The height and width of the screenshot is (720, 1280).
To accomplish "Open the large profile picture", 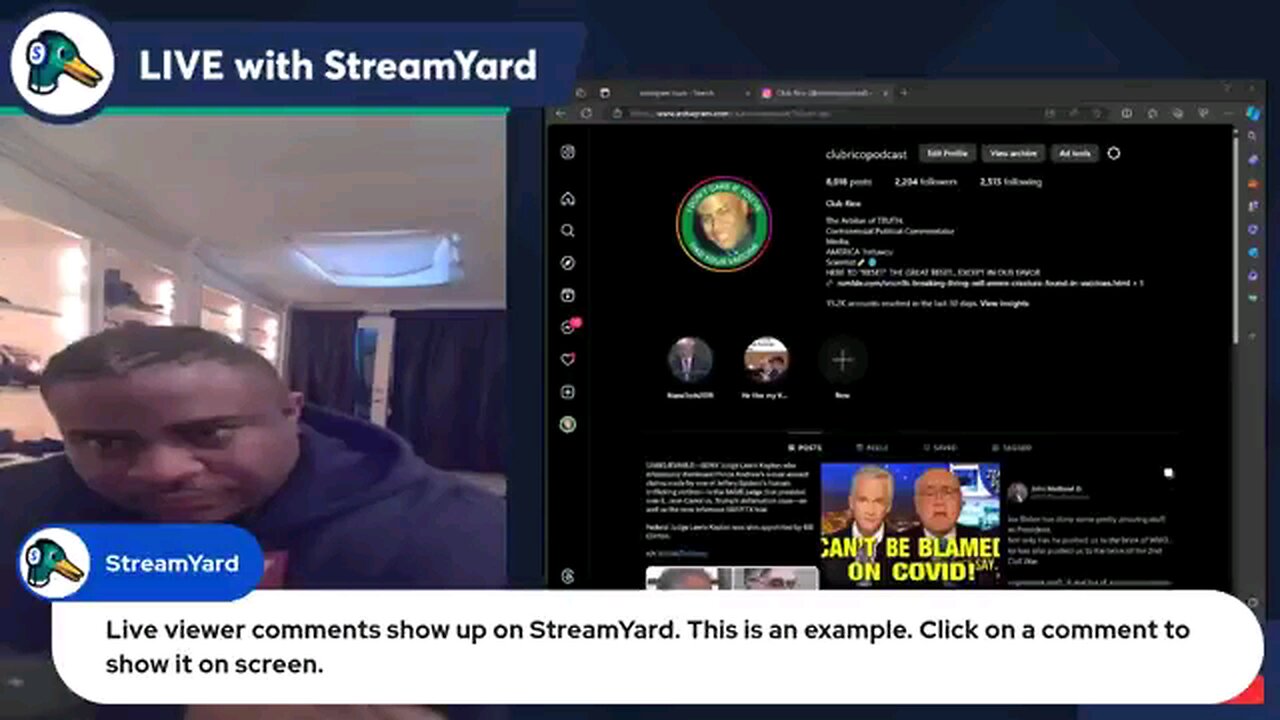I will [x=723, y=224].
